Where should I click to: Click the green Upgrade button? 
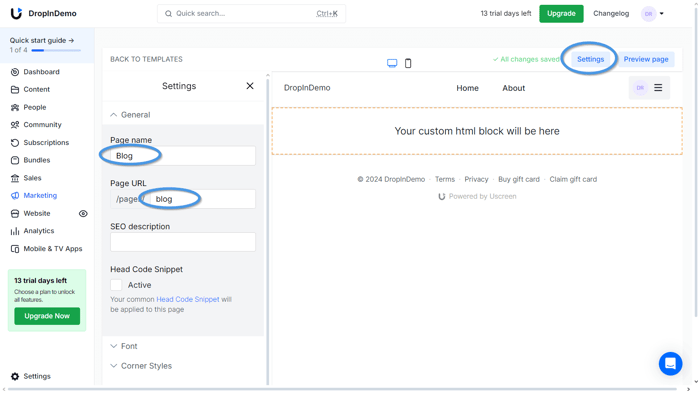[561, 14]
